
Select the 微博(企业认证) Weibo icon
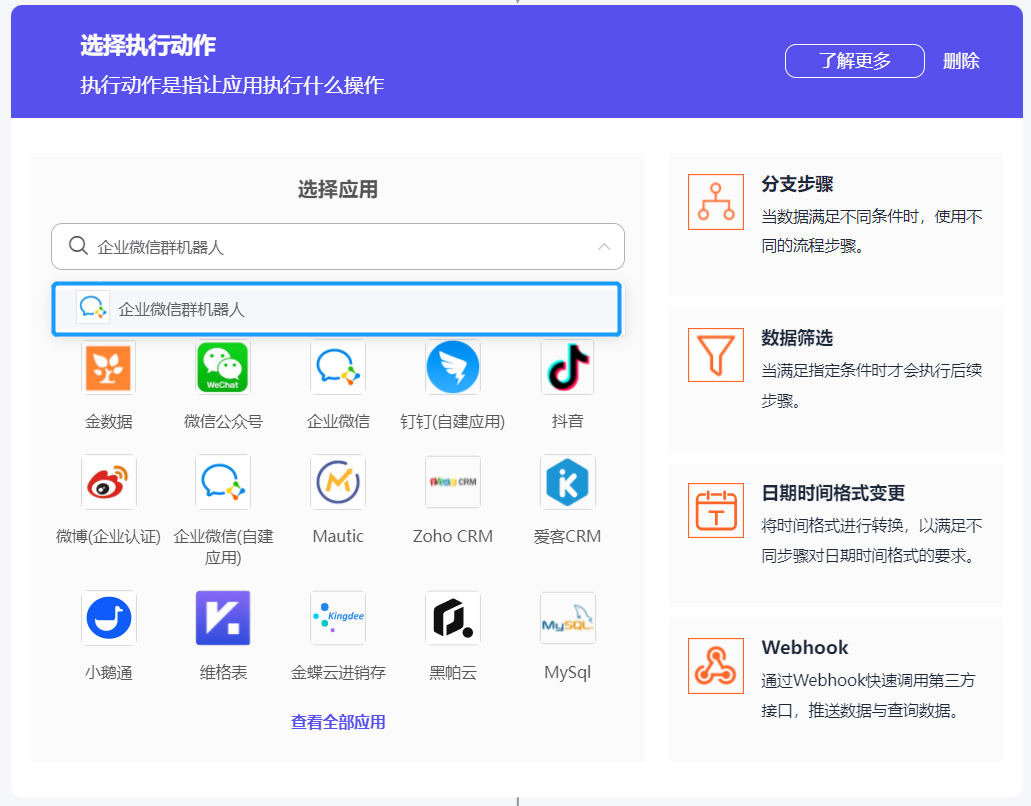point(108,482)
